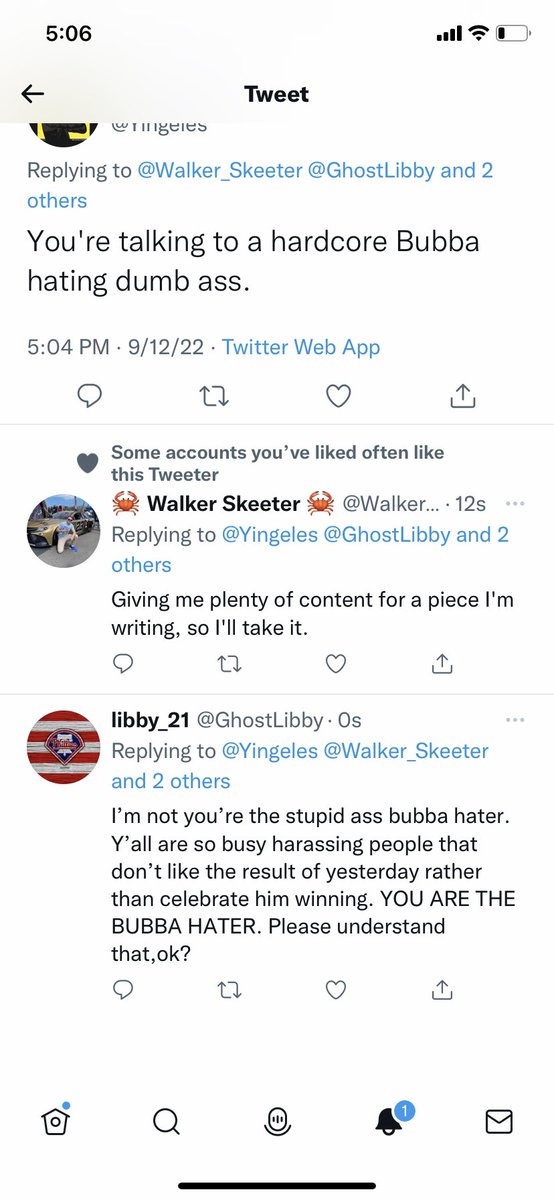The width and height of the screenshot is (554, 1200).
Task: Tap the back arrow in Tweet header
Action: point(33,94)
